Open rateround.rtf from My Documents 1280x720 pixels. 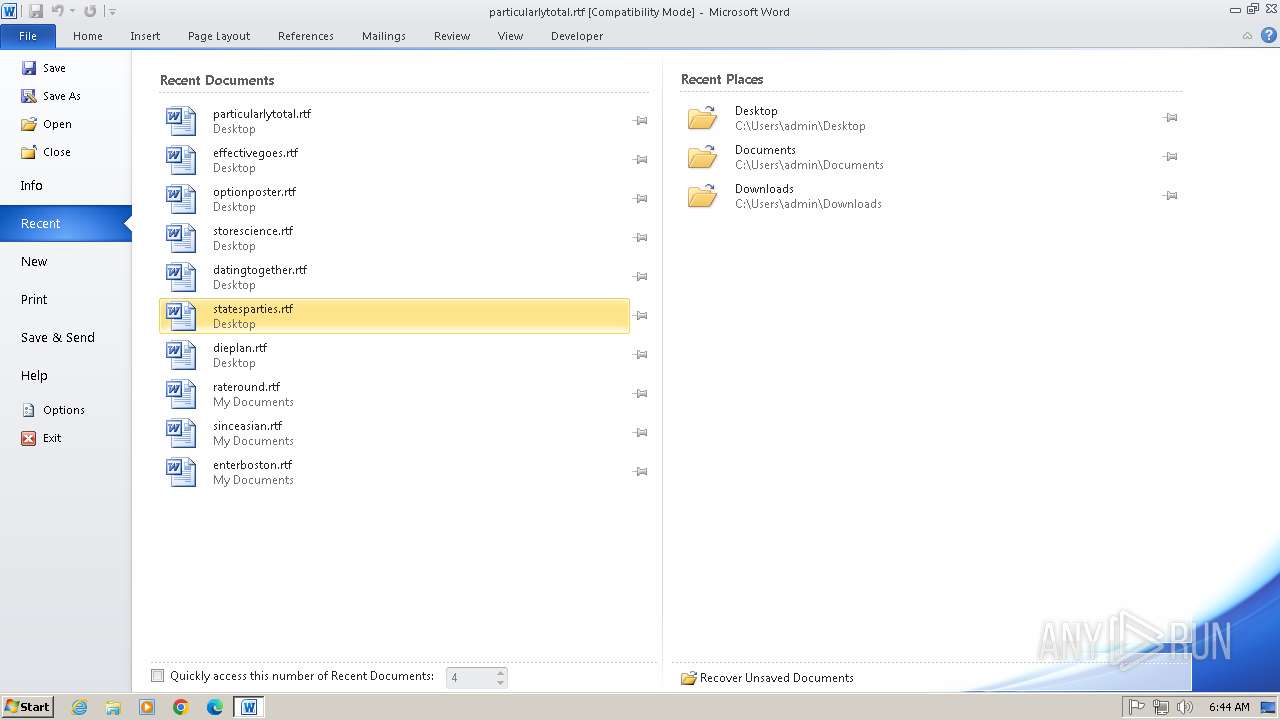pos(394,394)
